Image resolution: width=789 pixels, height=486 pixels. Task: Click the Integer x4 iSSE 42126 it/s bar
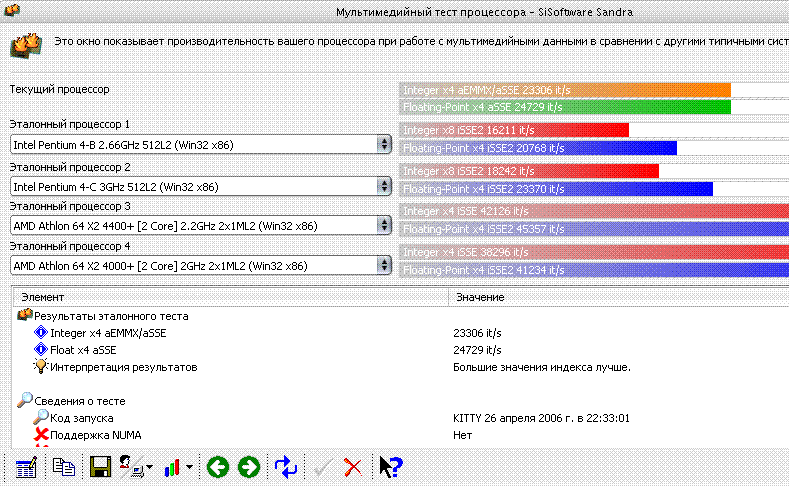pos(594,211)
